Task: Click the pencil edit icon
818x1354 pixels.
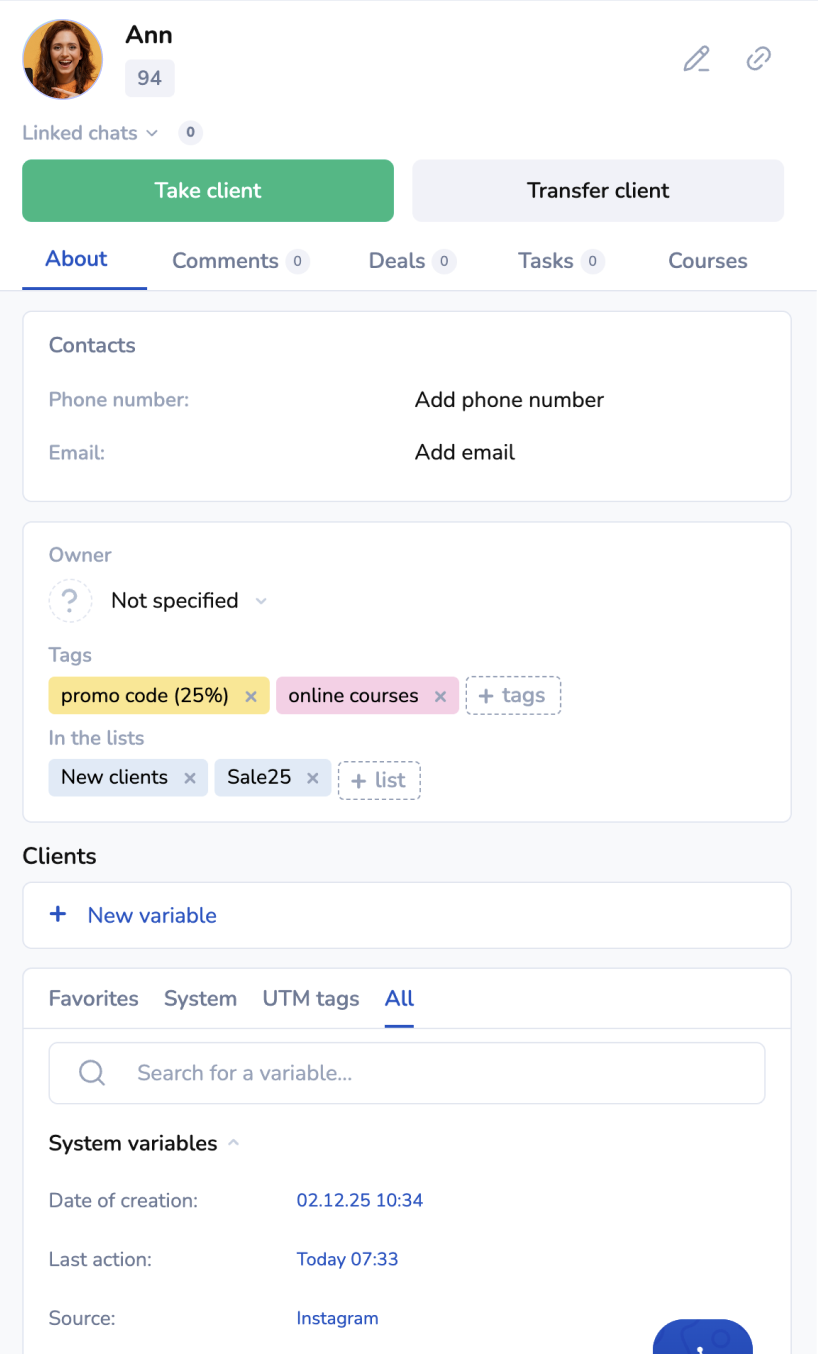Action: point(696,59)
